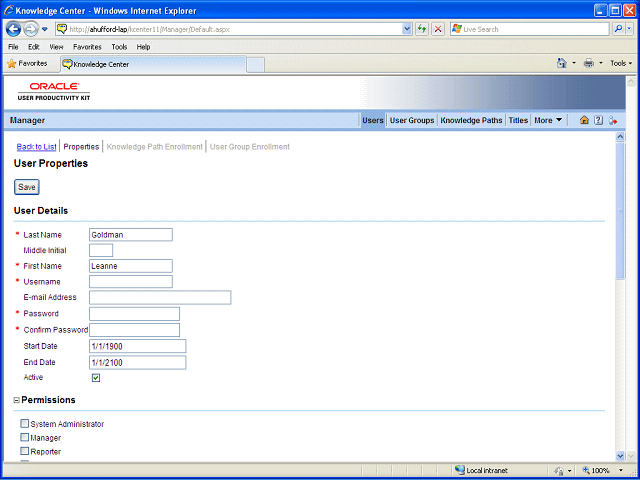Click the Local intranet zone status
The height and width of the screenshot is (480, 640).
481,470
